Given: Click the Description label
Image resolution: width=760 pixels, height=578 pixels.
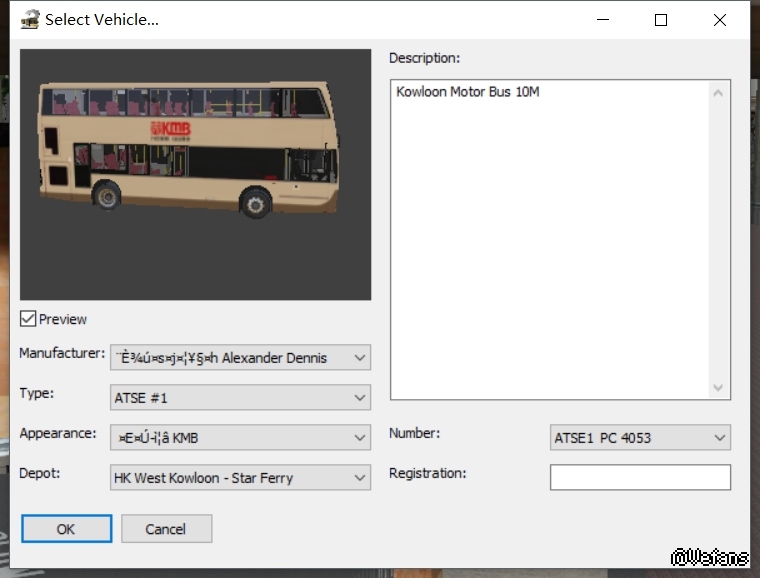Looking at the screenshot, I should 425,58.
